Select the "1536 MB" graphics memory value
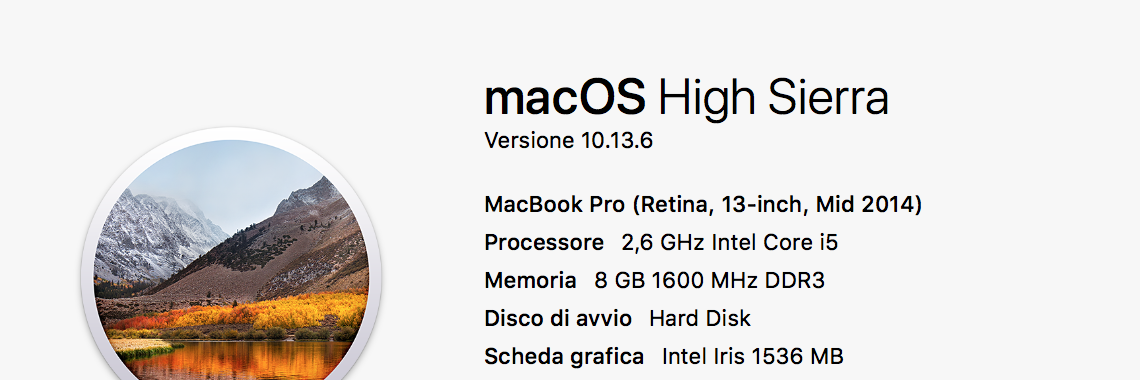This screenshot has width=1140, height=380. click(x=798, y=356)
